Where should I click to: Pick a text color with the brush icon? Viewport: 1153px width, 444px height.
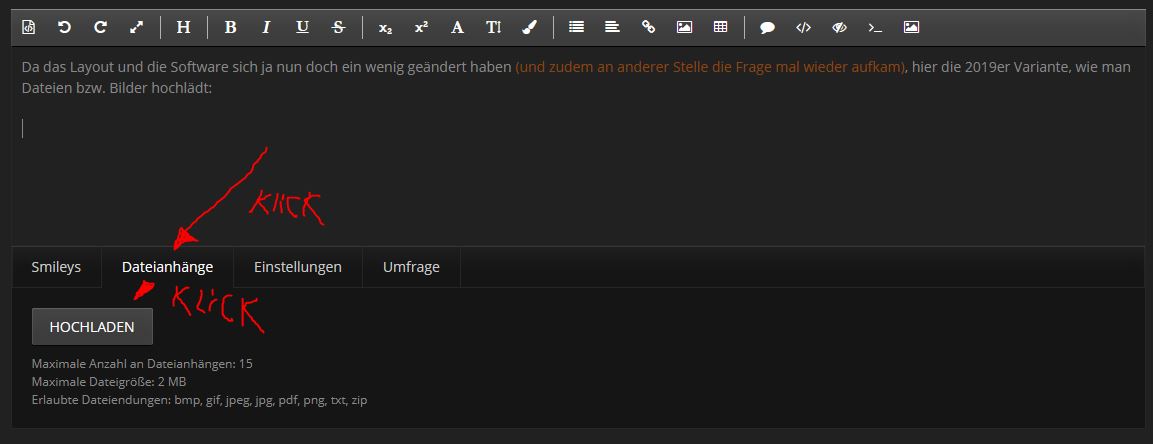tap(529, 28)
